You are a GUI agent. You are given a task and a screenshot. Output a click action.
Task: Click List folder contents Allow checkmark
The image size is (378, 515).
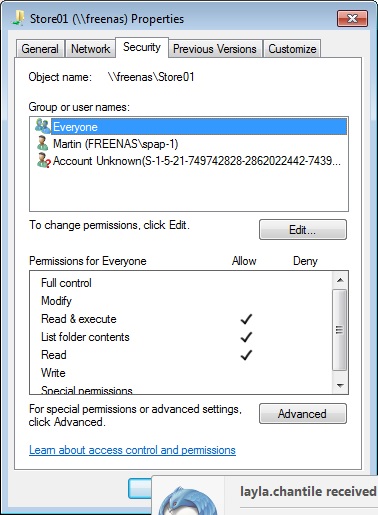[246, 337]
